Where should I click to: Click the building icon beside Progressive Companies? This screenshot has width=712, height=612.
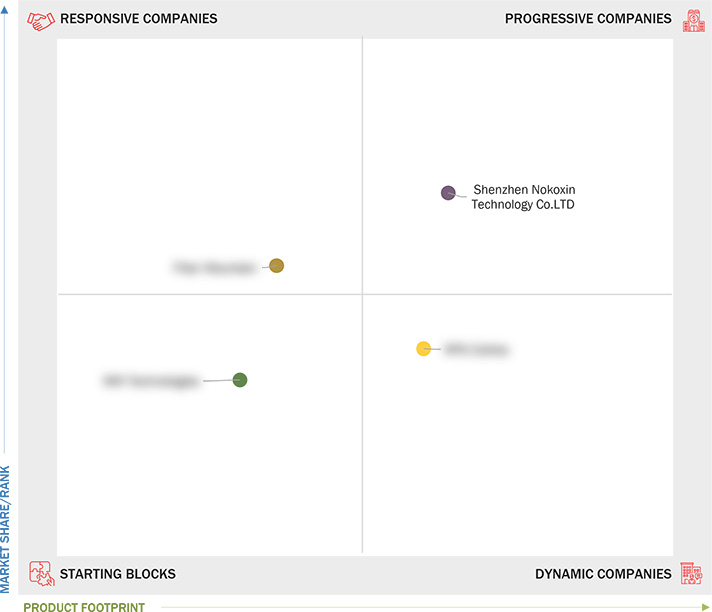pos(694,20)
